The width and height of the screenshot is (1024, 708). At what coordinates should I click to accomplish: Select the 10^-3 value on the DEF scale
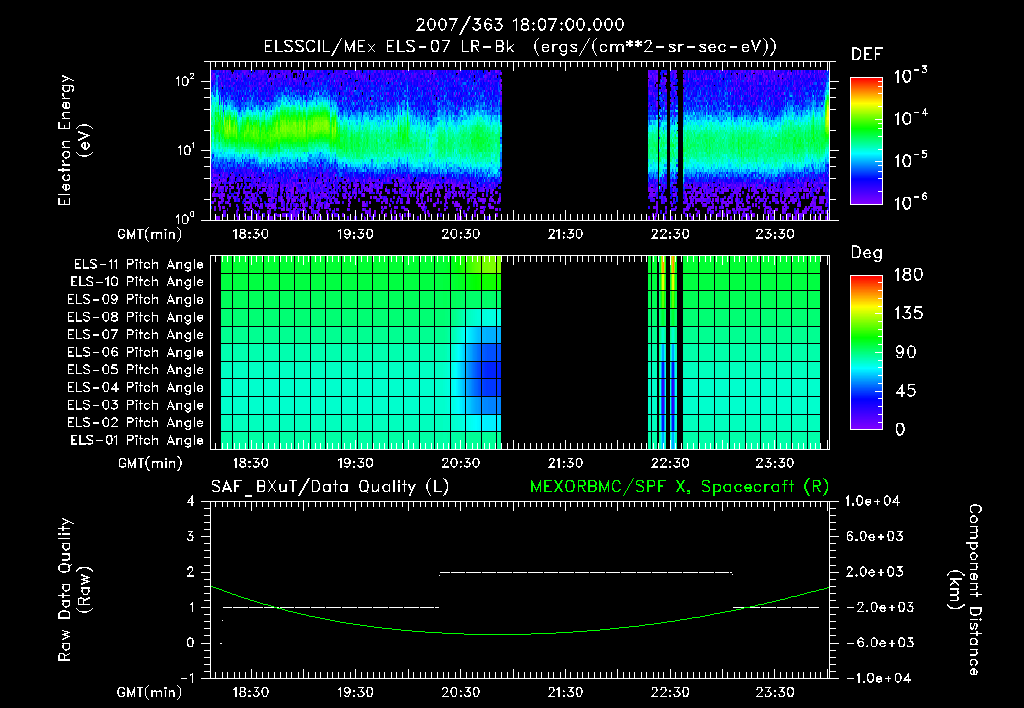(x=911, y=76)
